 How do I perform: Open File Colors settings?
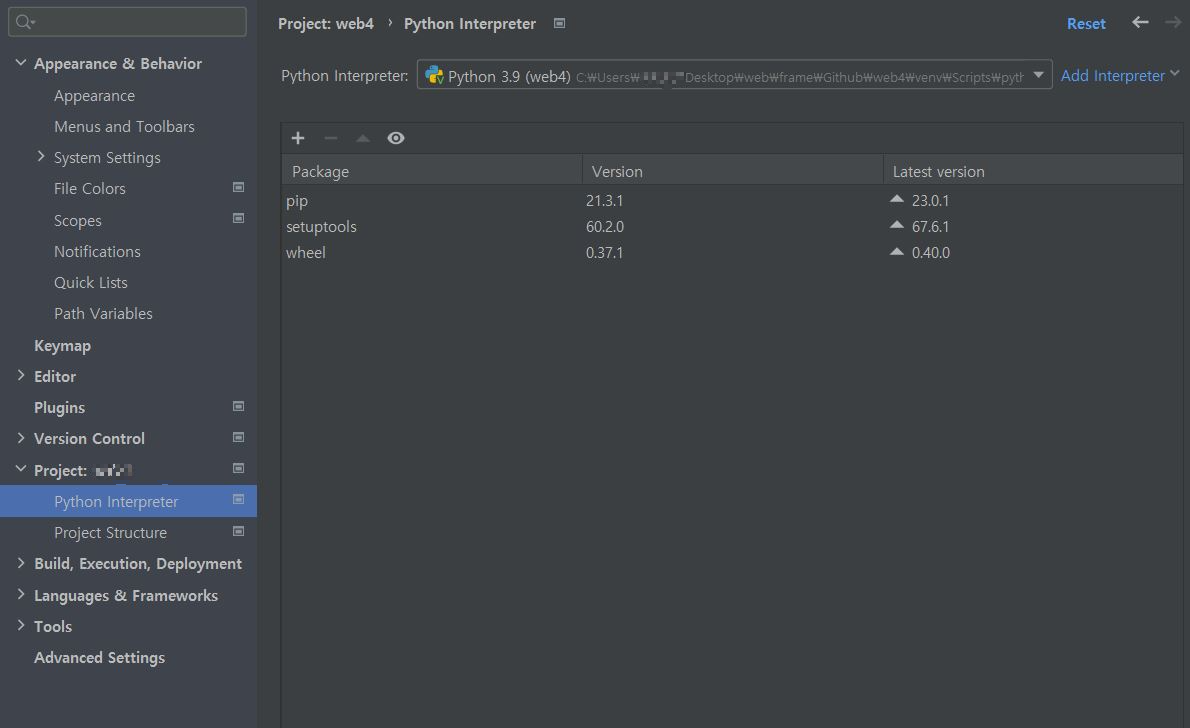point(90,188)
